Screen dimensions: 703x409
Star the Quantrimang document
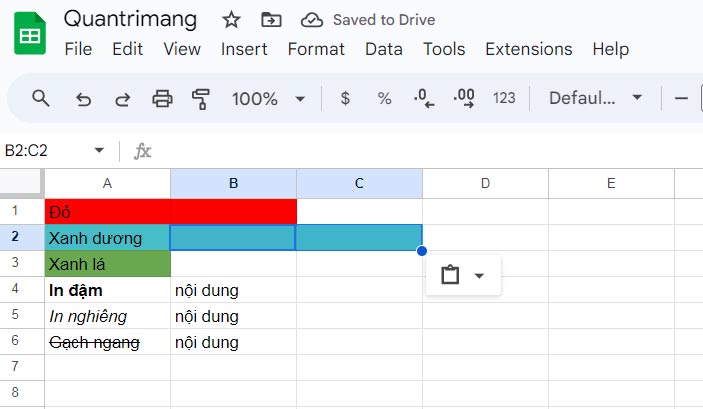pyautogui.click(x=231, y=20)
